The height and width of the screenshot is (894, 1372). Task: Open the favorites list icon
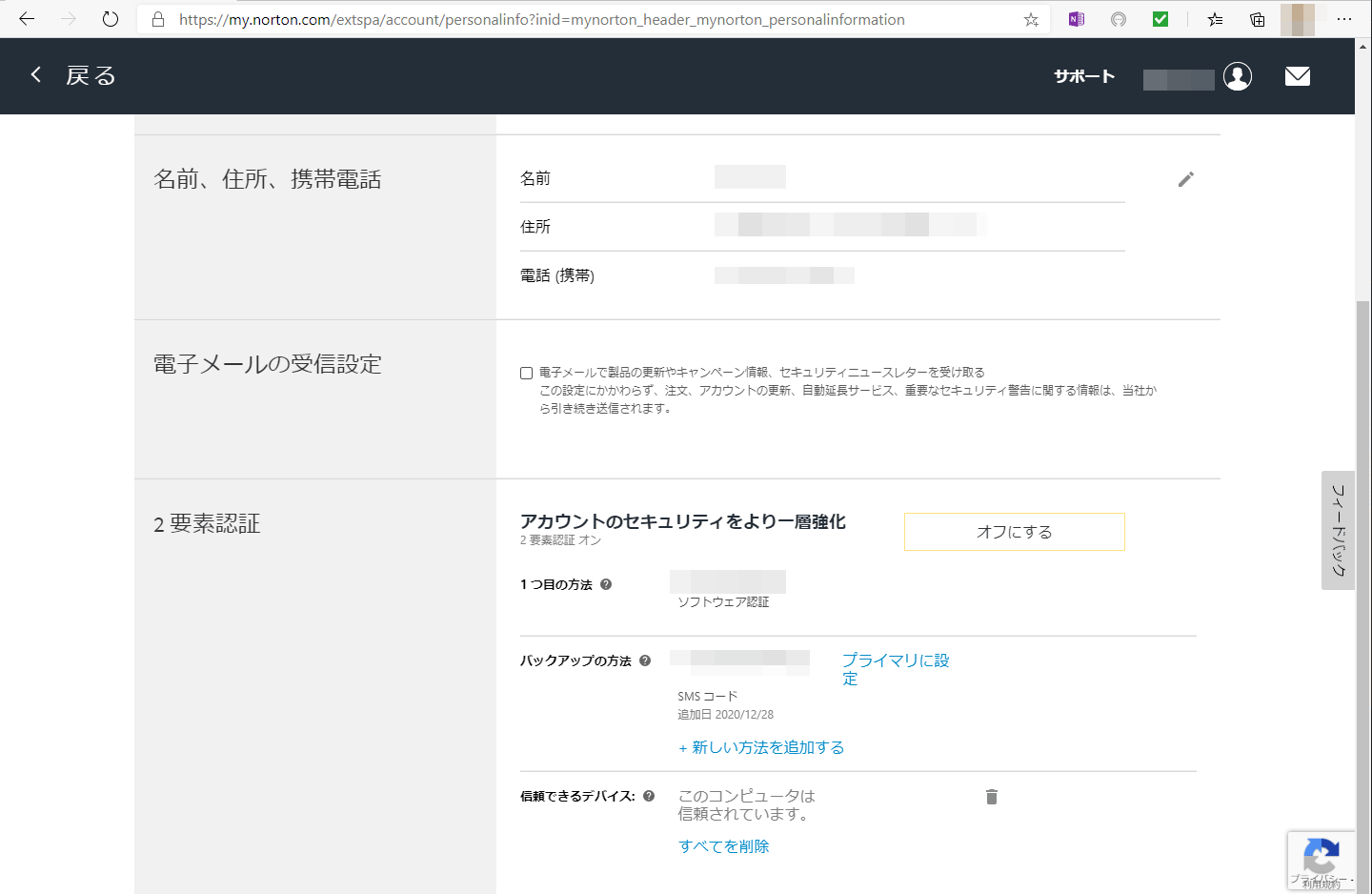tap(1215, 19)
